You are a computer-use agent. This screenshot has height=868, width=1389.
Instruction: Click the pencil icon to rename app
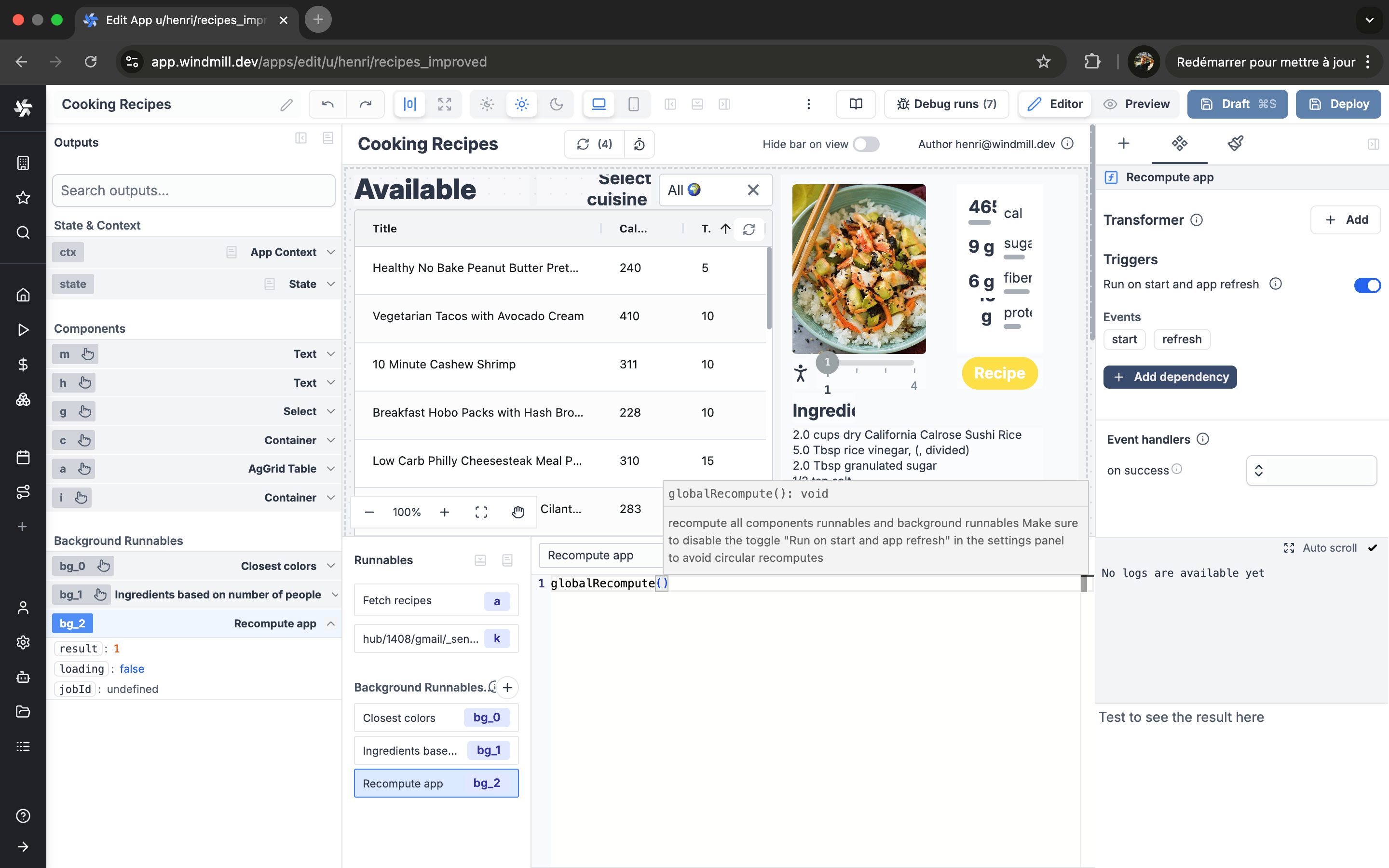[286, 105]
